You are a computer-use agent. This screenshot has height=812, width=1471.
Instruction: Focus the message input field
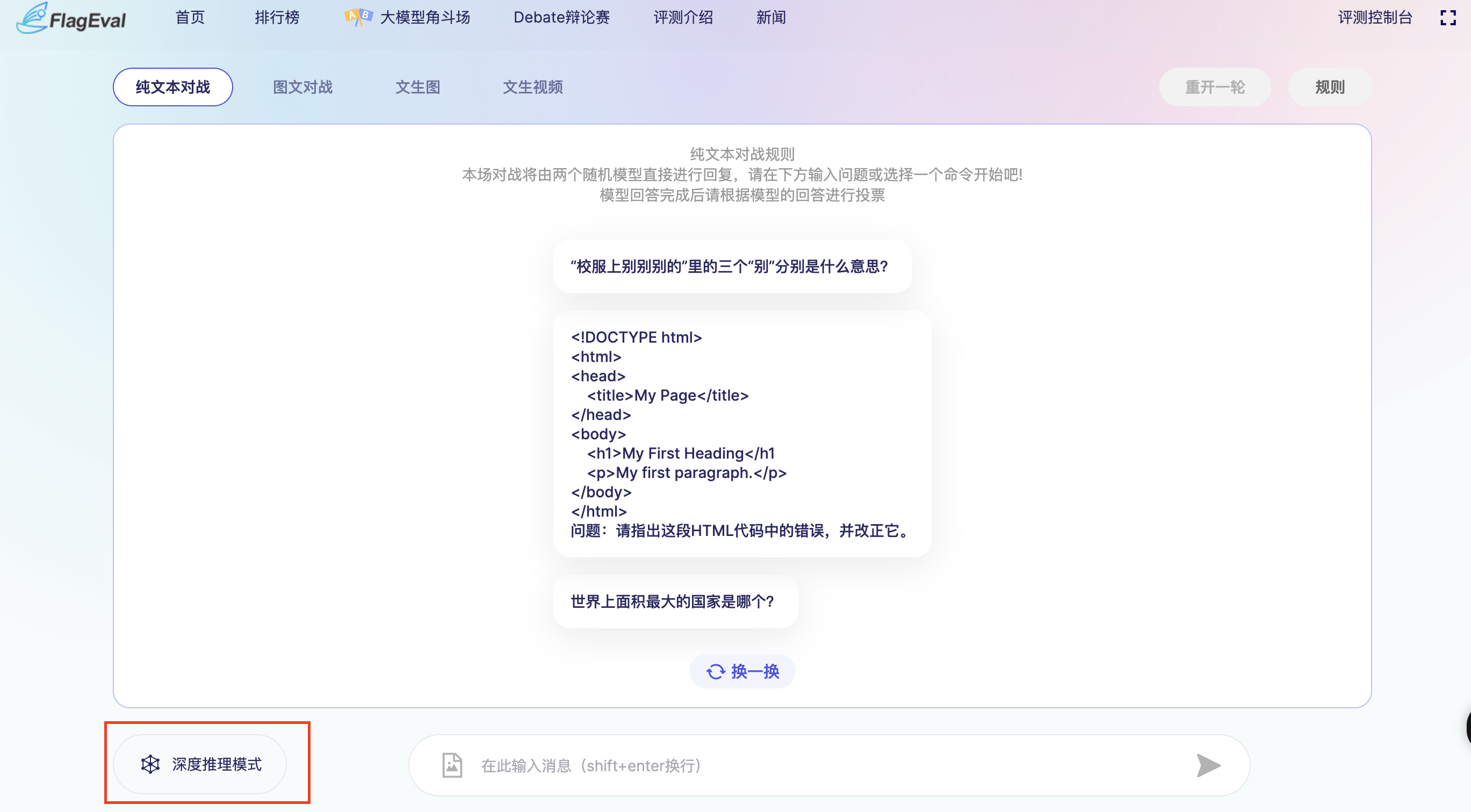tap(828, 765)
